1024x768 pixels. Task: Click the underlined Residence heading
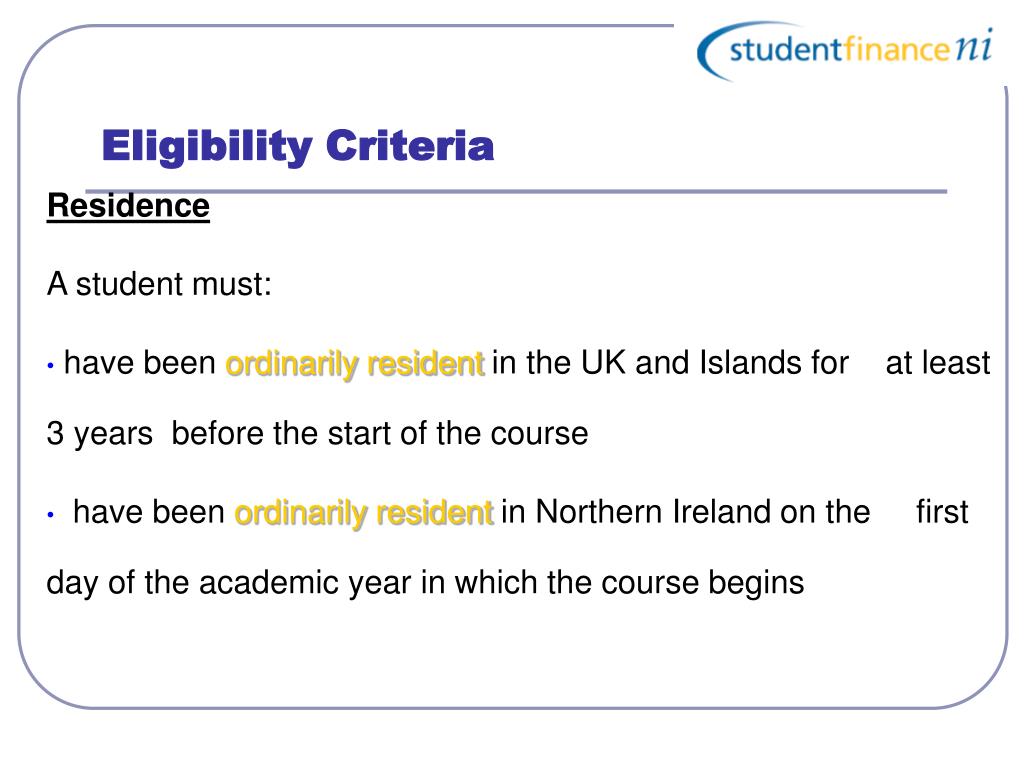click(128, 207)
